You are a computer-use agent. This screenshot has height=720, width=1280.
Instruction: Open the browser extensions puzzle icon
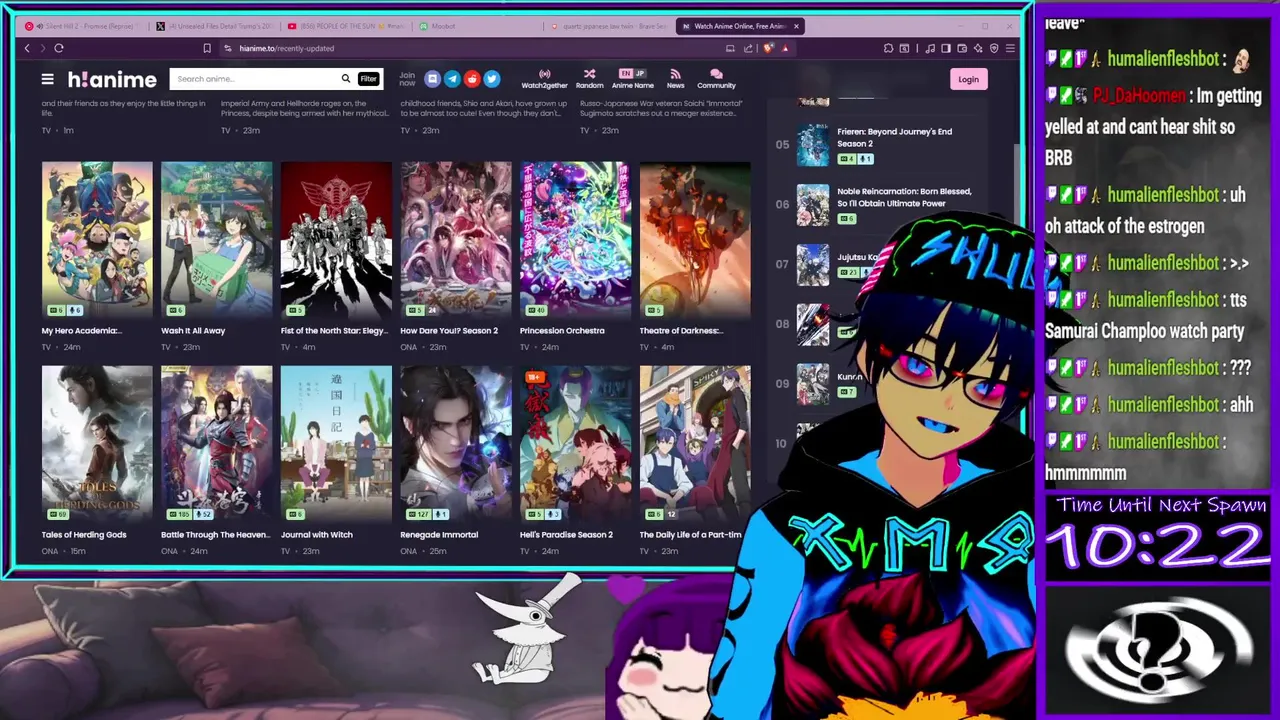point(889,48)
